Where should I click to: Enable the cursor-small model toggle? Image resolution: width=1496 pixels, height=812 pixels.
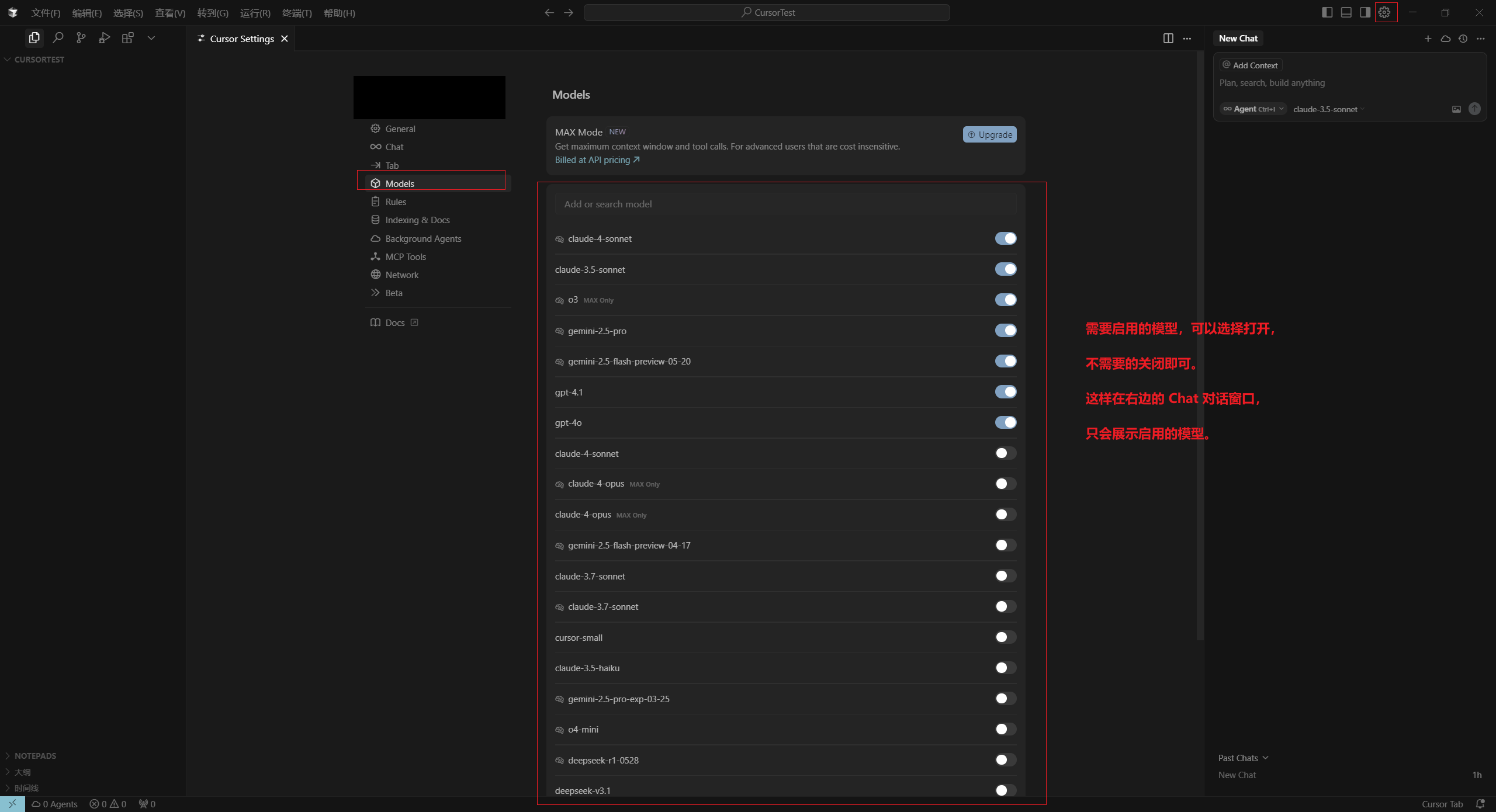coord(1005,637)
